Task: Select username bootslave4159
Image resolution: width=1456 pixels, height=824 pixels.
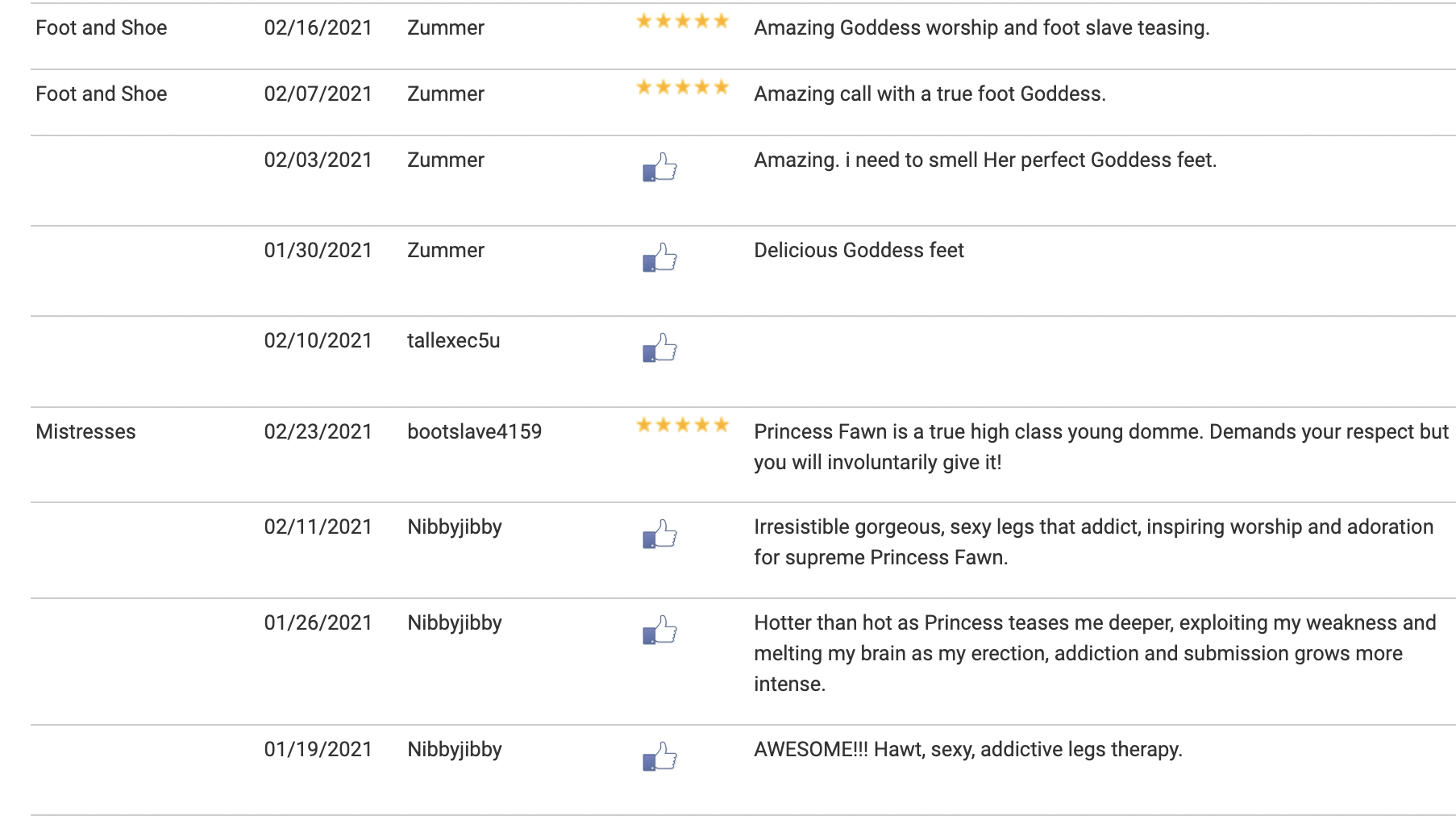Action: tap(474, 432)
